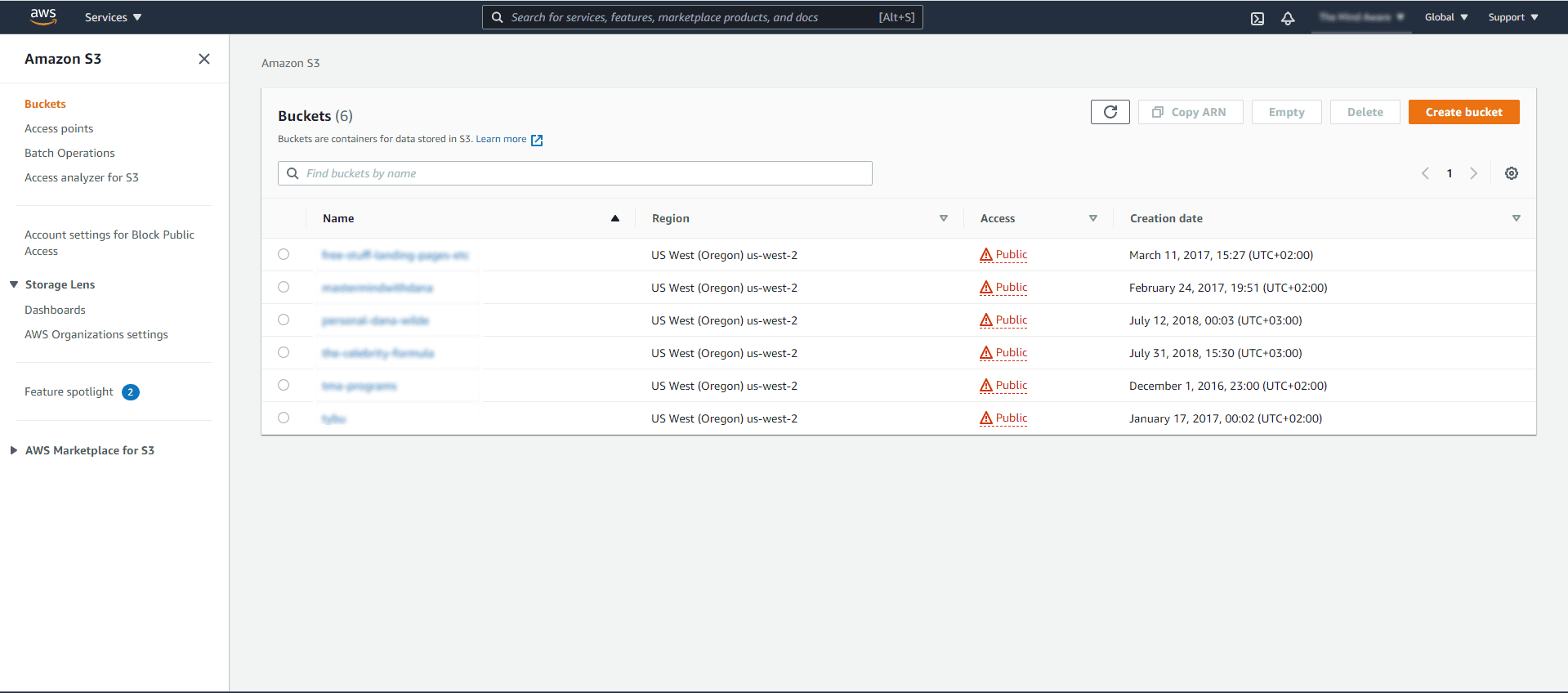
Task: Go to previous page arrow
Action: point(1425,173)
